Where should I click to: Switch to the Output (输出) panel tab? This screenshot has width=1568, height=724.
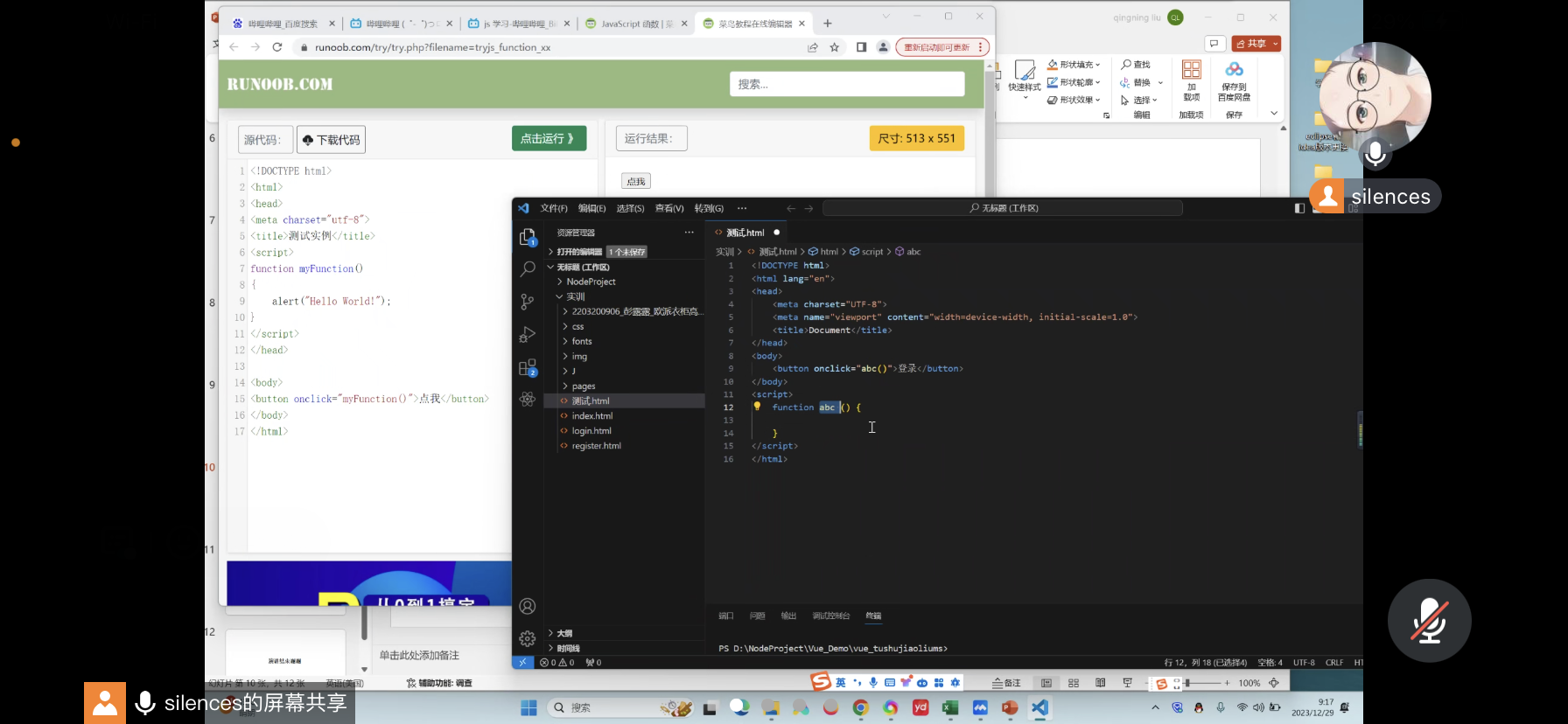(x=788, y=616)
